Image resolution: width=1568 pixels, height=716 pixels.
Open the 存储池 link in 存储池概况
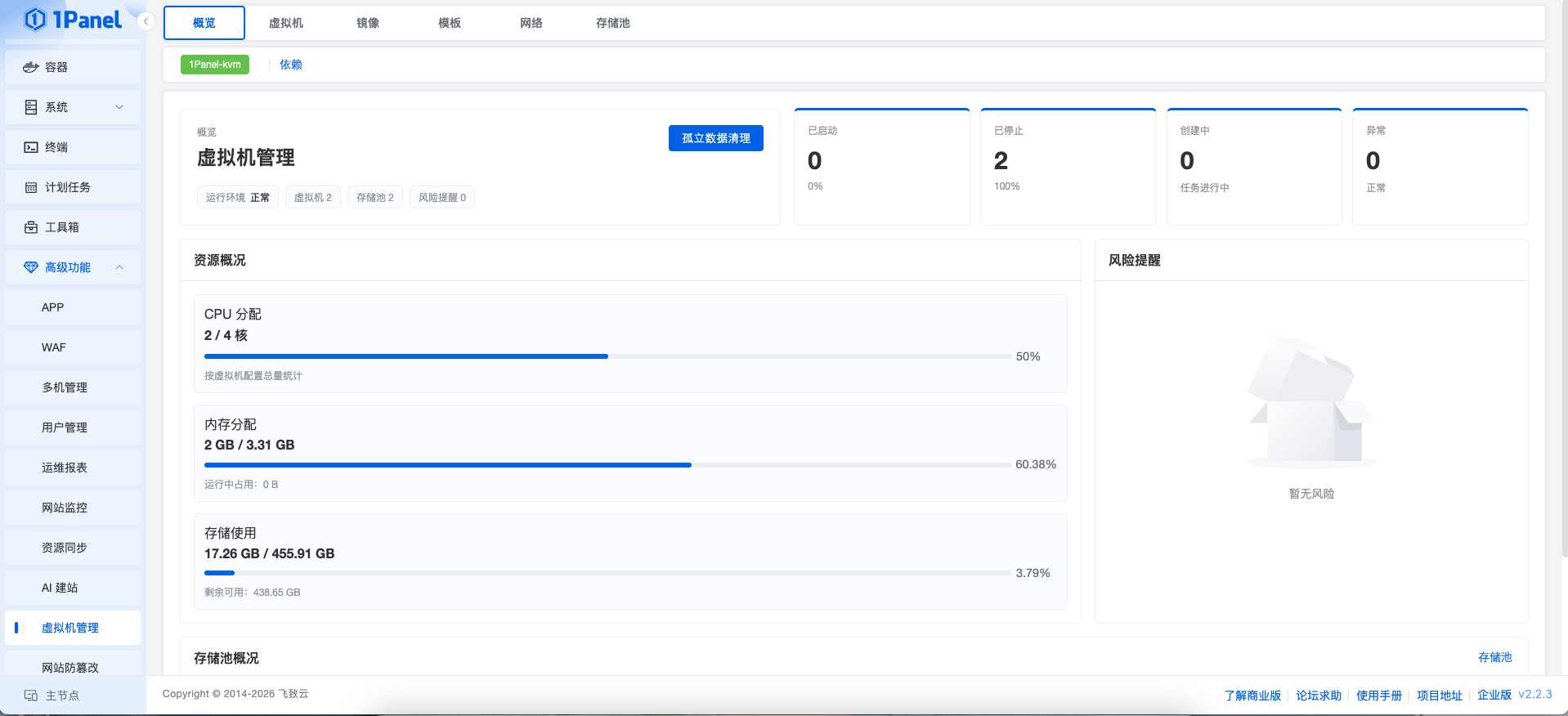click(x=1495, y=657)
